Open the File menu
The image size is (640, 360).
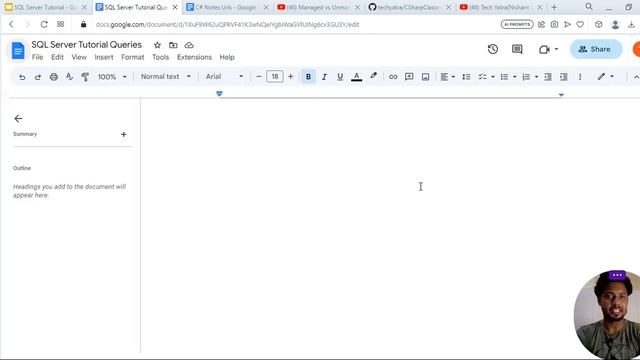(38, 57)
